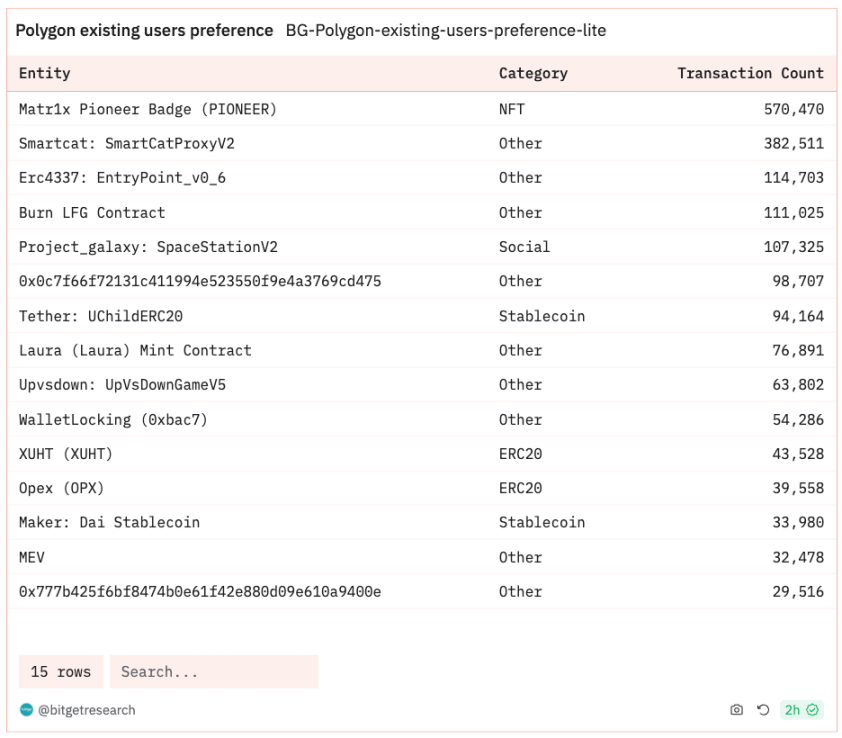Sort by the Entity column header

coord(45,73)
